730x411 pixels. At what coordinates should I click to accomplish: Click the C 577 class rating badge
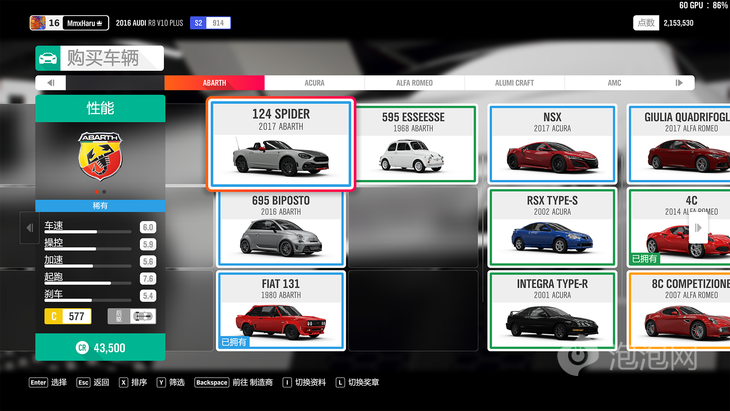tap(68, 316)
